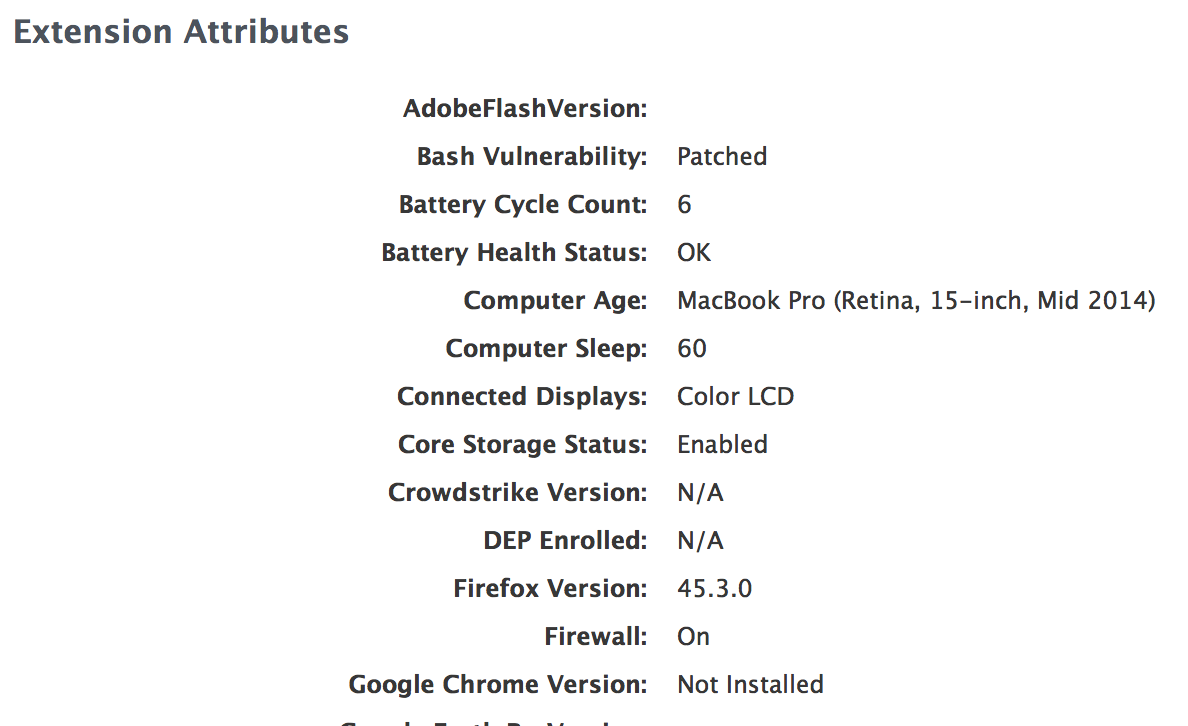Screen dimensions: 1188x726
Task: Select the DEP Enrolled N/A value
Action: pos(700,540)
